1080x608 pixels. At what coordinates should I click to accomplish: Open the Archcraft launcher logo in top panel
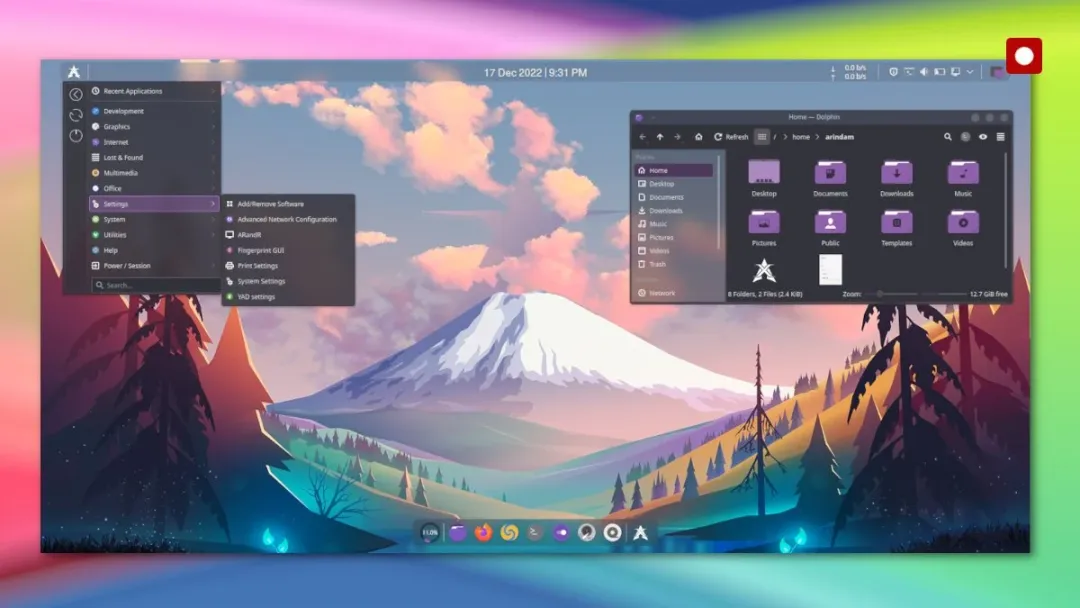coord(74,72)
